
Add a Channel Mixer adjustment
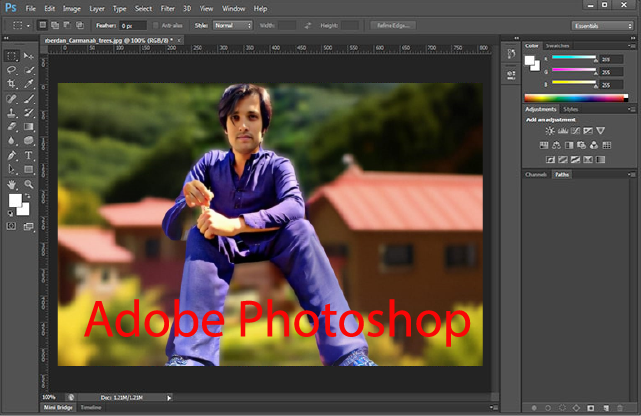(x=594, y=145)
